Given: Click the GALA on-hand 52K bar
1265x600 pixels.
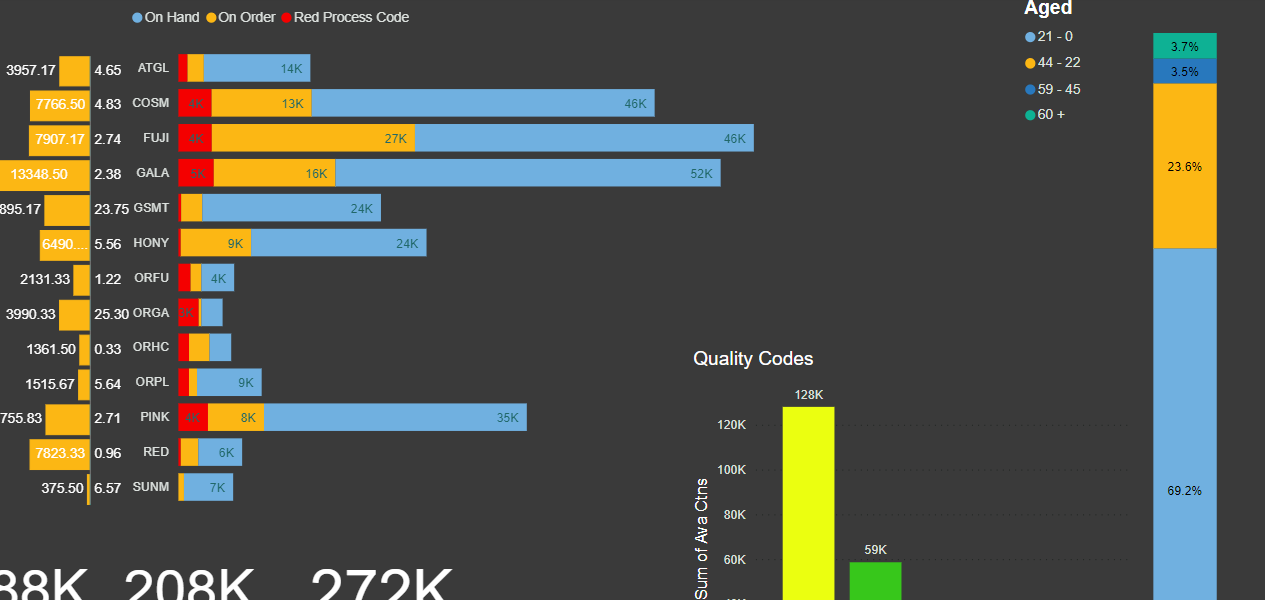Looking at the screenshot, I should point(528,173).
